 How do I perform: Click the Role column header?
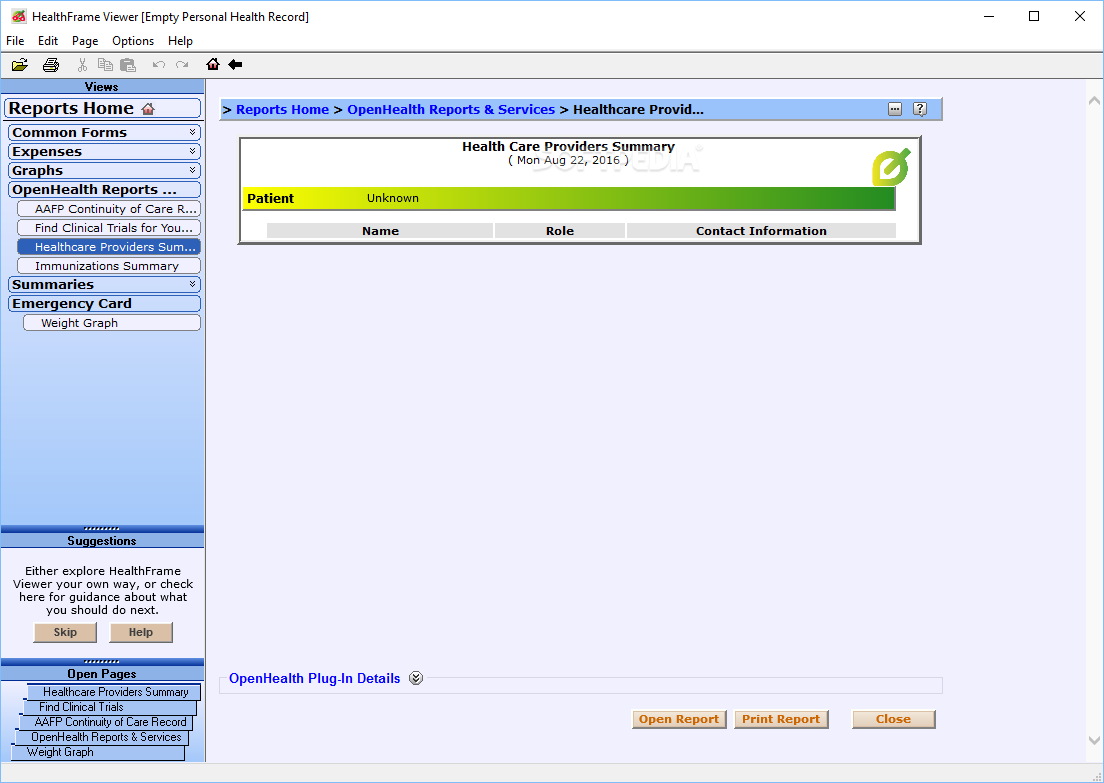pos(560,231)
